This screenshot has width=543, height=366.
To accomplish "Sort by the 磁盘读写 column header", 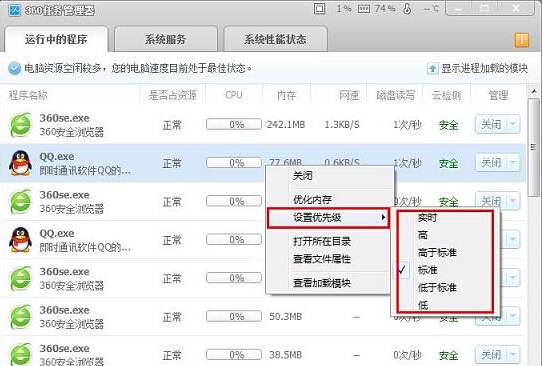I will (x=395, y=95).
